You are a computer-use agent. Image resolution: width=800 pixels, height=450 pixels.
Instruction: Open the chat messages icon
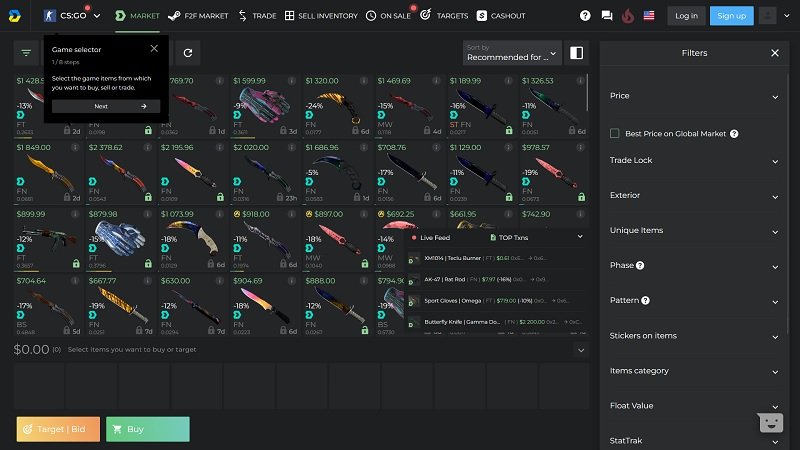point(607,16)
